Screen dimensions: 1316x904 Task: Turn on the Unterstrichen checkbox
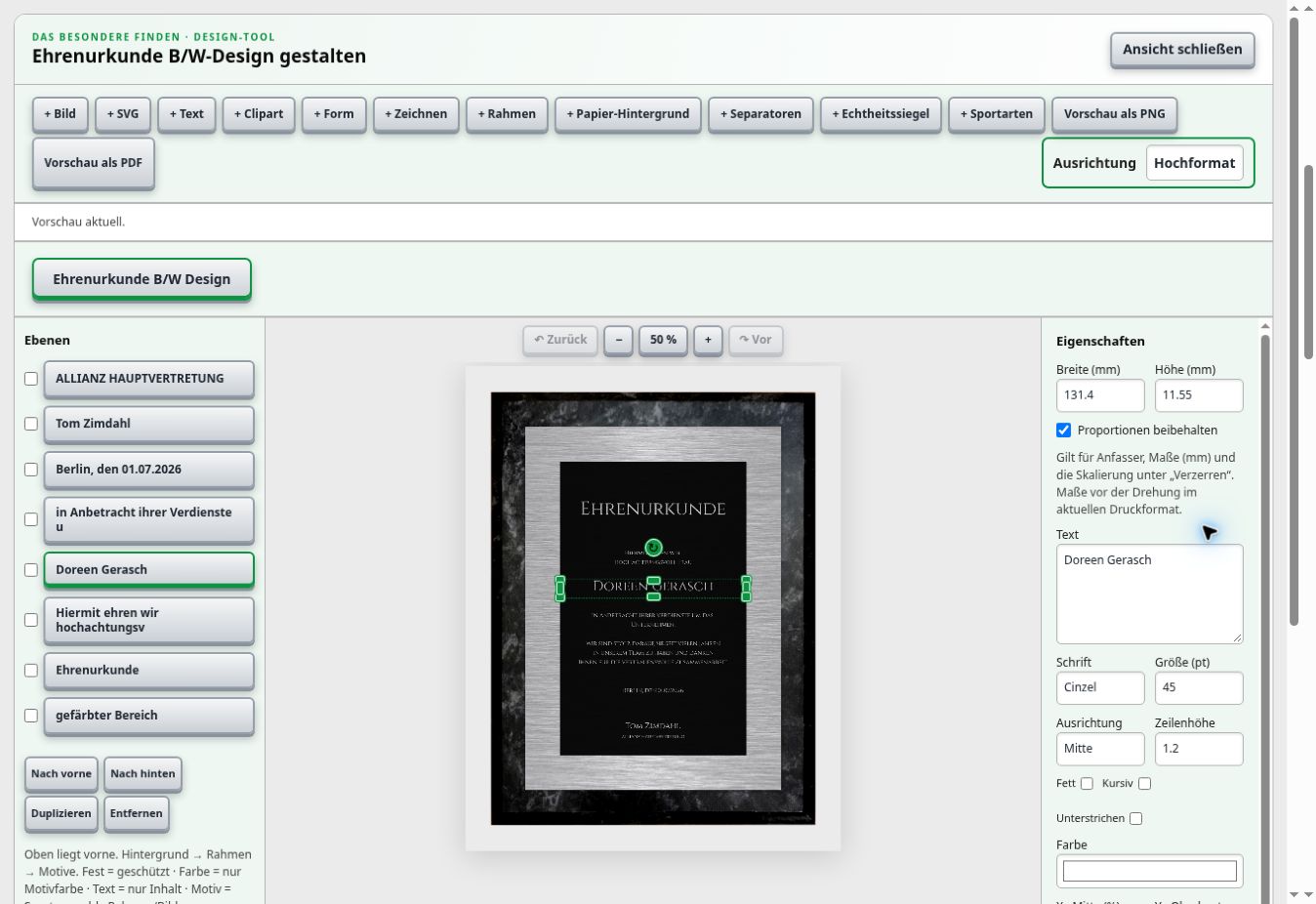point(1135,819)
